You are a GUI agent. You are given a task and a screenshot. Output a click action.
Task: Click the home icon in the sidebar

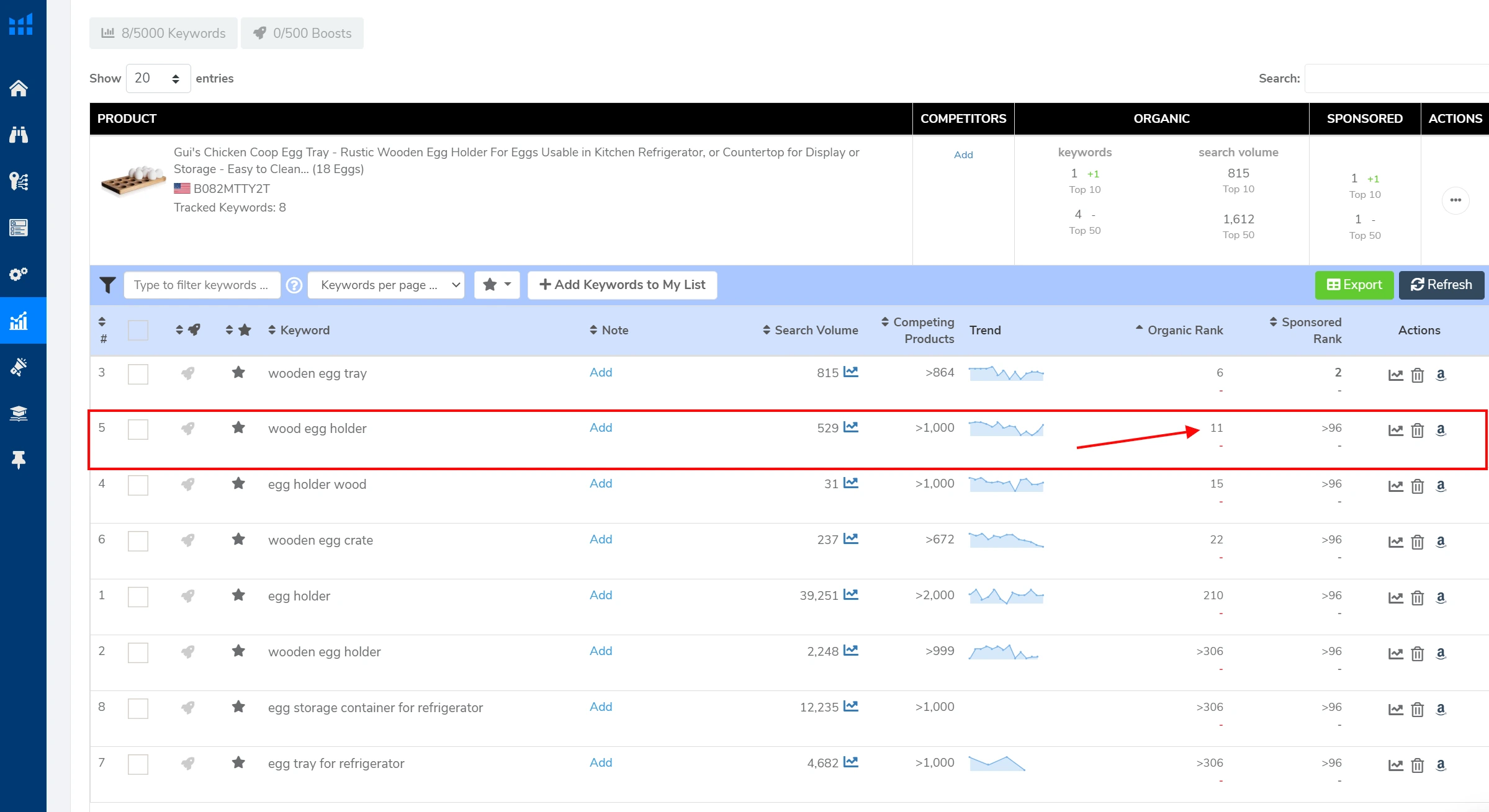pyautogui.click(x=19, y=89)
